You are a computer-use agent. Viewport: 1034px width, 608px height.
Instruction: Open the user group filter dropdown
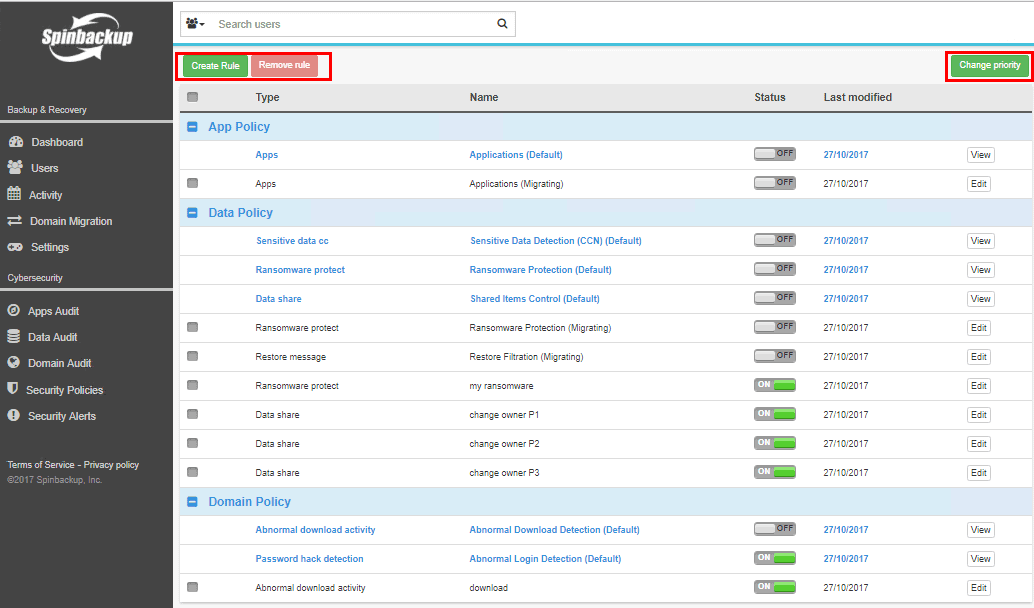coord(195,24)
